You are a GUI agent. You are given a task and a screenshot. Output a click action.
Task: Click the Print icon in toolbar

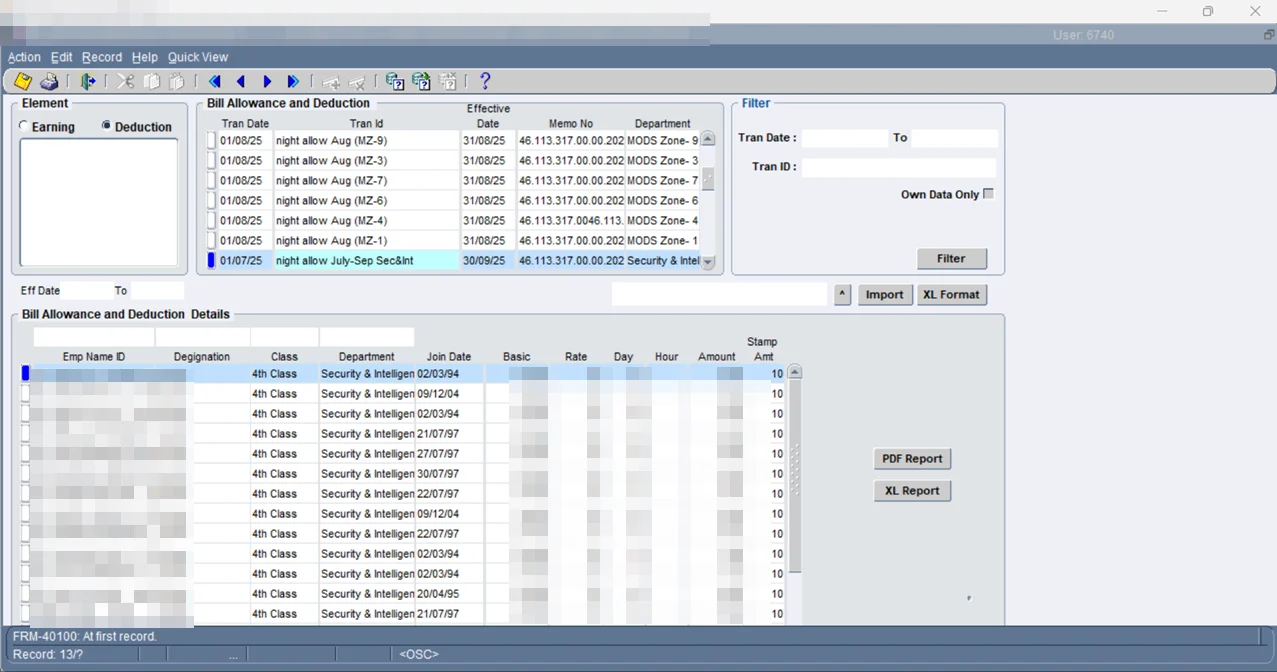click(x=49, y=82)
